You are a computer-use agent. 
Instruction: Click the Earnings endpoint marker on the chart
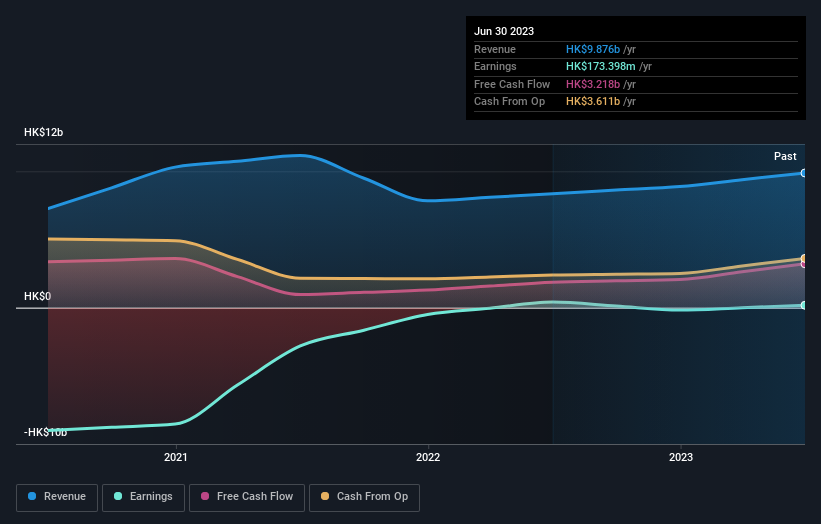[804, 305]
